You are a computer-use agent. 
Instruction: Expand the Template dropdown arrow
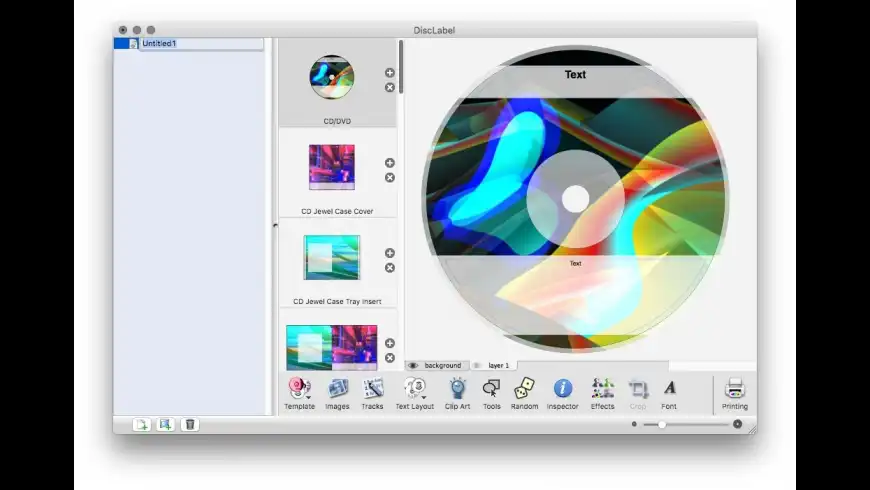point(308,397)
